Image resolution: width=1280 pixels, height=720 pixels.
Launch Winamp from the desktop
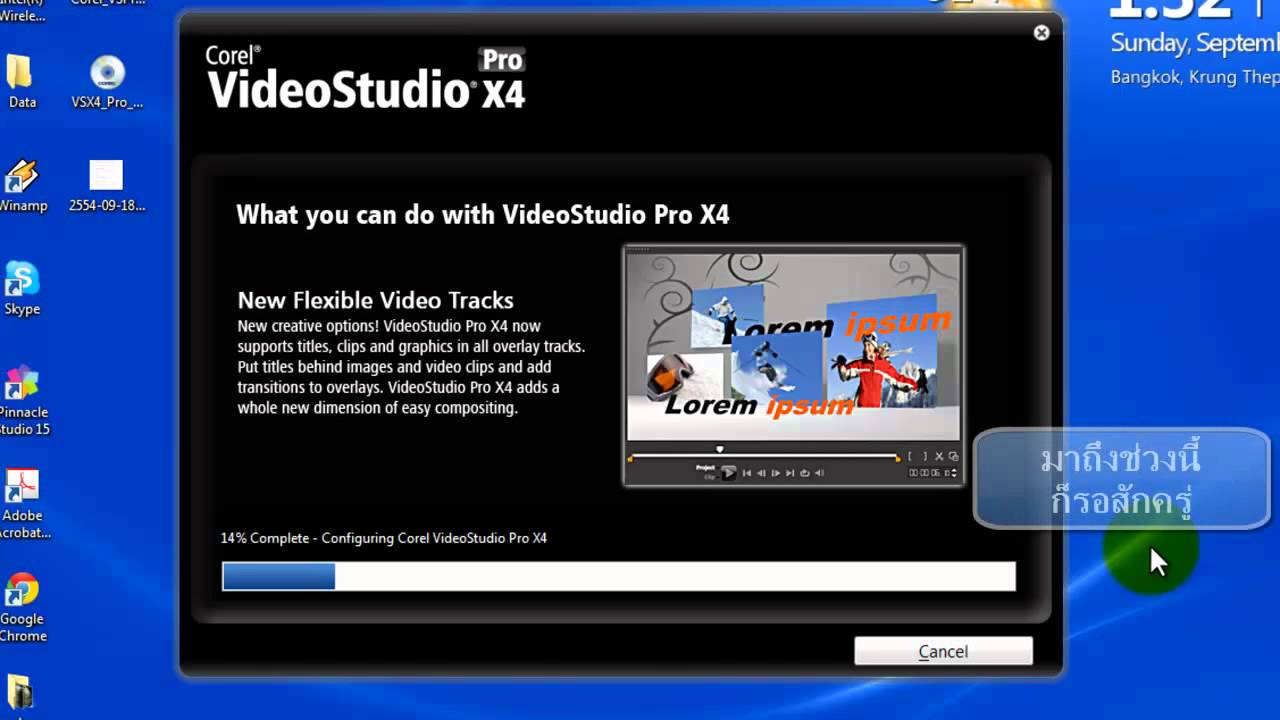pos(22,186)
